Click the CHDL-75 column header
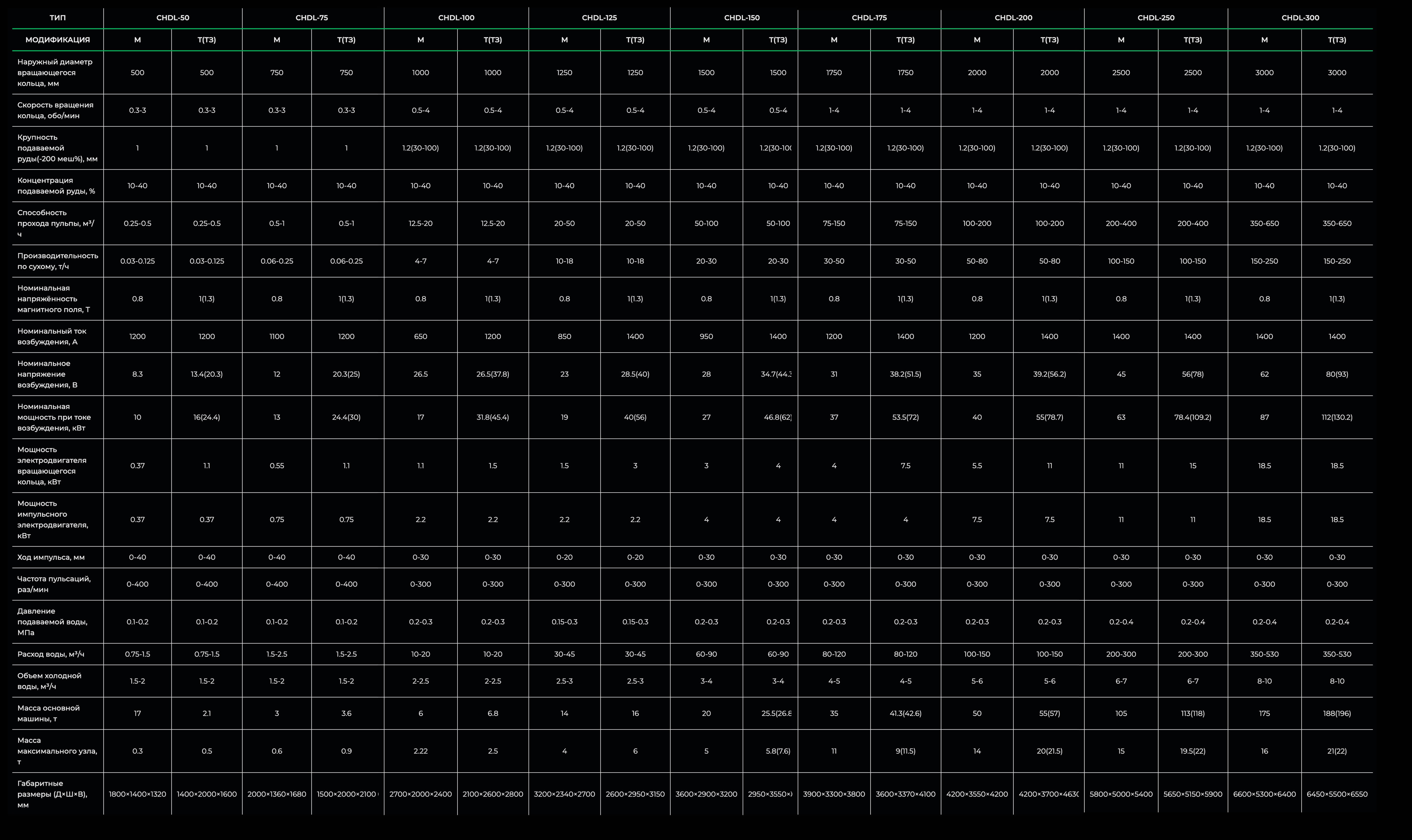This screenshot has width=1412, height=840. (311, 17)
